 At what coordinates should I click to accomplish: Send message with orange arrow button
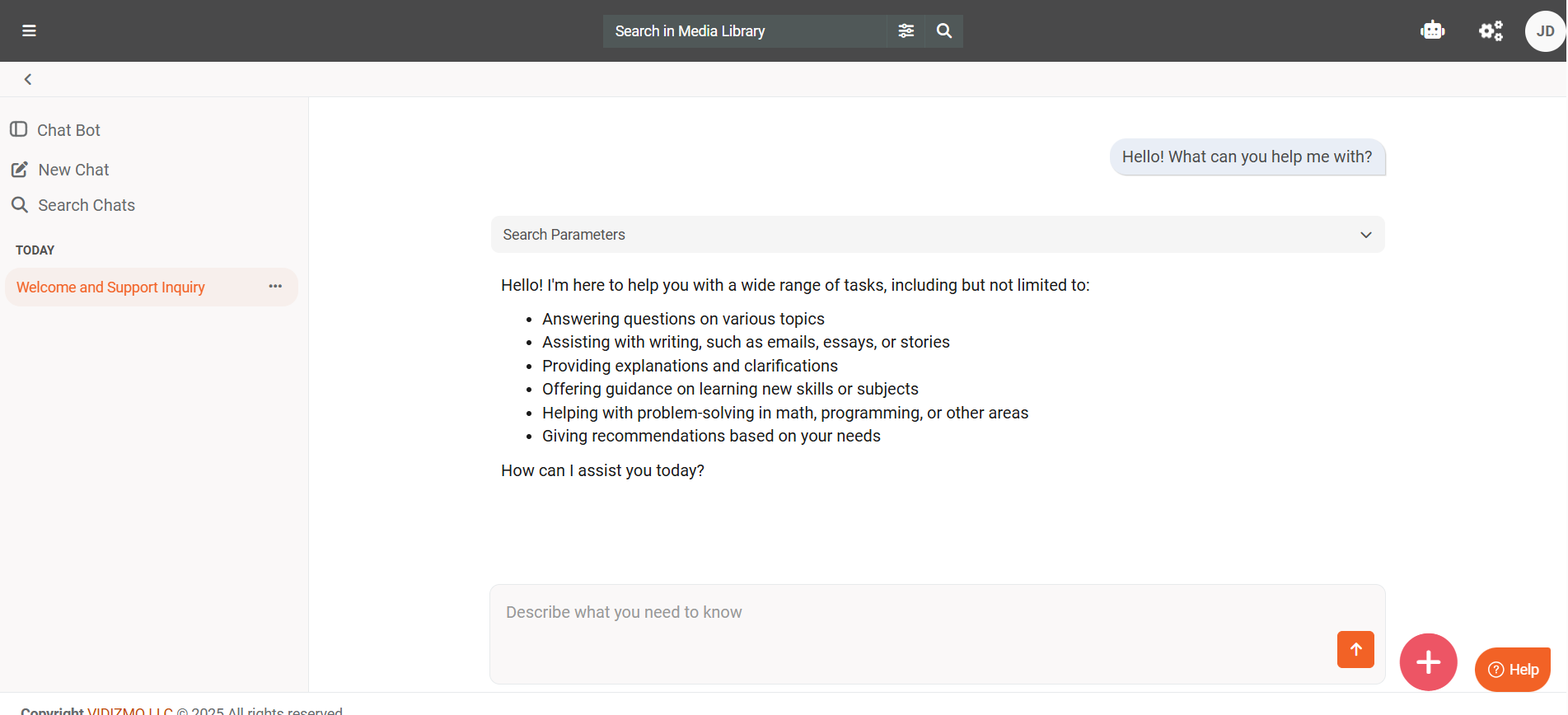[x=1355, y=649]
